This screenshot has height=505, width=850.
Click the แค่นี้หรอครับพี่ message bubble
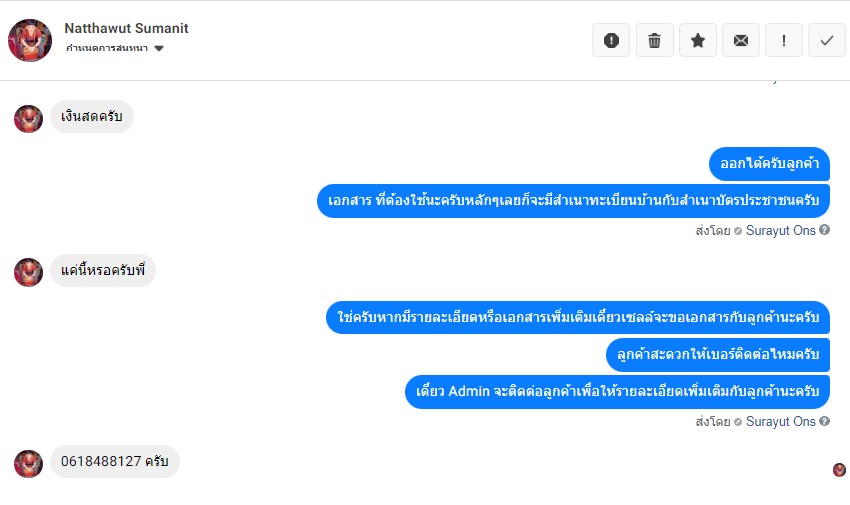pos(103,270)
